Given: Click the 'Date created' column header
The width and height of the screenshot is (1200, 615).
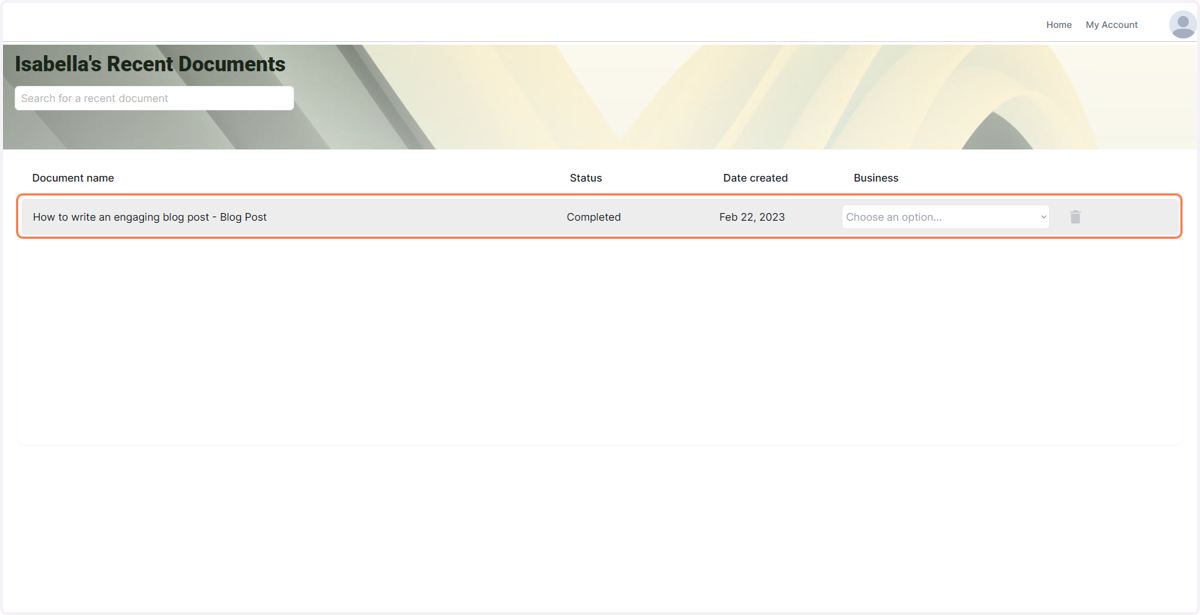Looking at the screenshot, I should click(755, 178).
